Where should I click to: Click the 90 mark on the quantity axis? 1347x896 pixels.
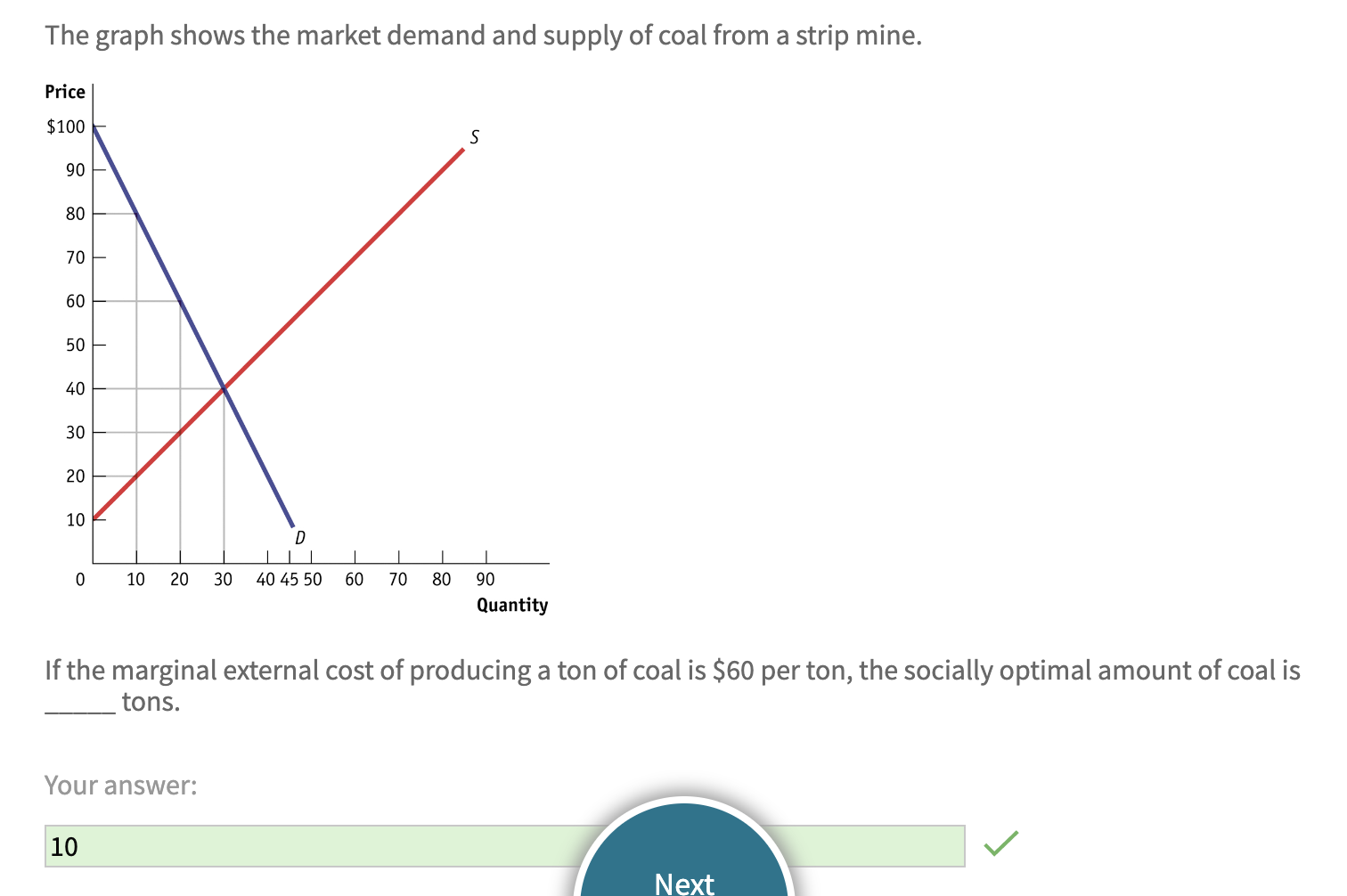click(486, 579)
